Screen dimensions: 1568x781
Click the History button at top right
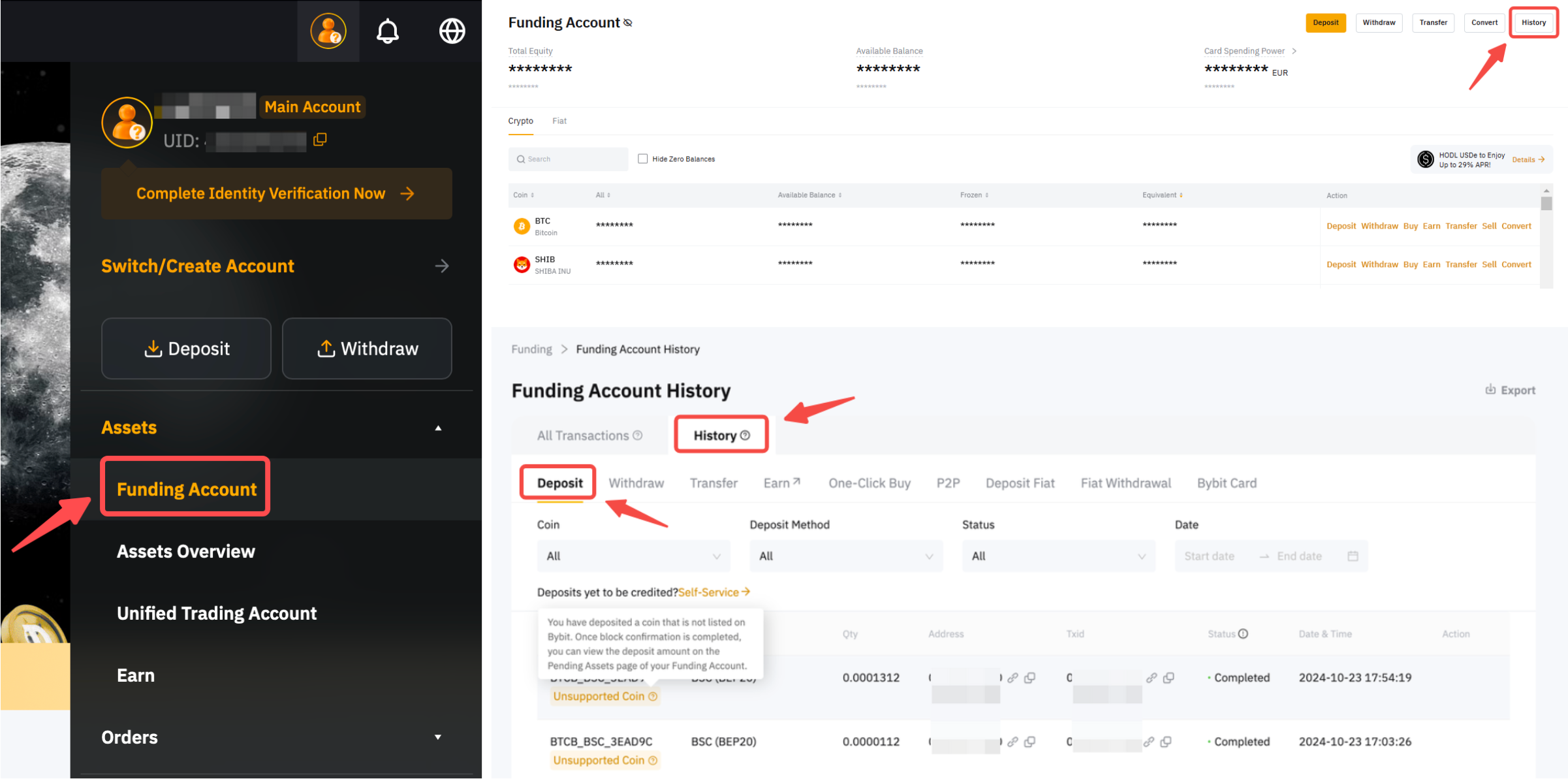[x=1533, y=23]
